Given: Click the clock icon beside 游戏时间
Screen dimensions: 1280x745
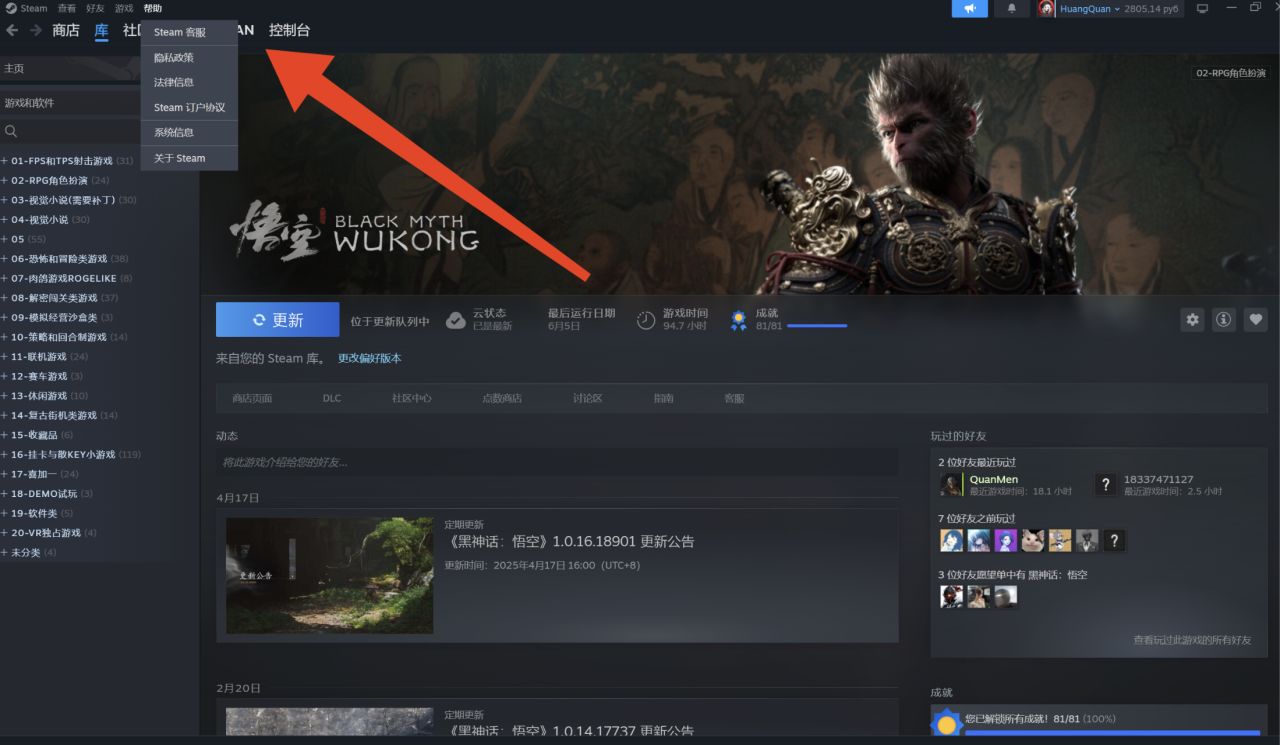Looking at the screenshot, I should (646, 320).
